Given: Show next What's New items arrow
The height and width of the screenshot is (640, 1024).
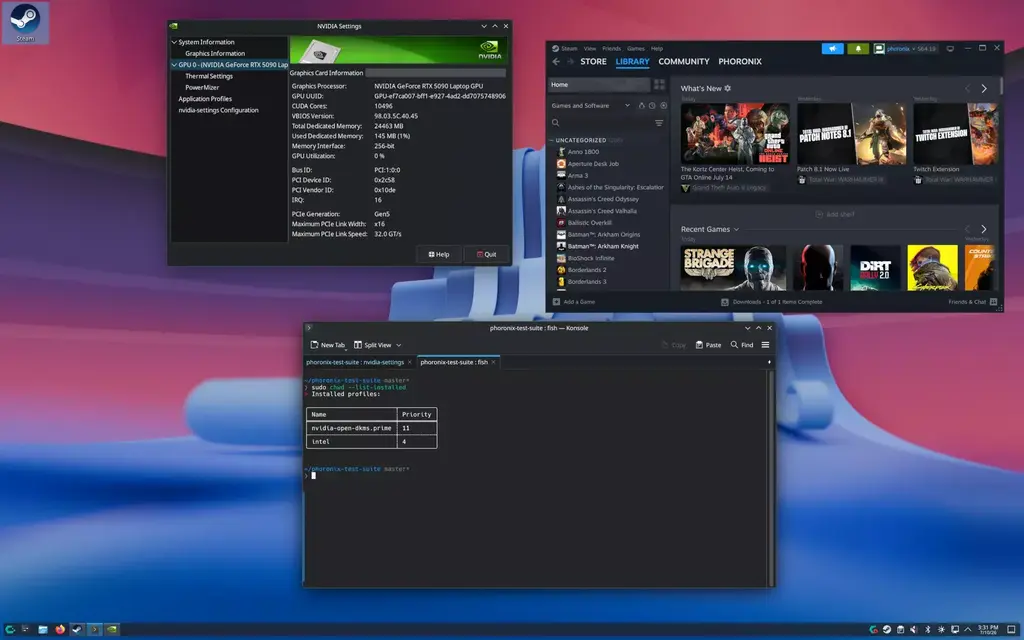Looking at the screenshot, I should 984,88.
